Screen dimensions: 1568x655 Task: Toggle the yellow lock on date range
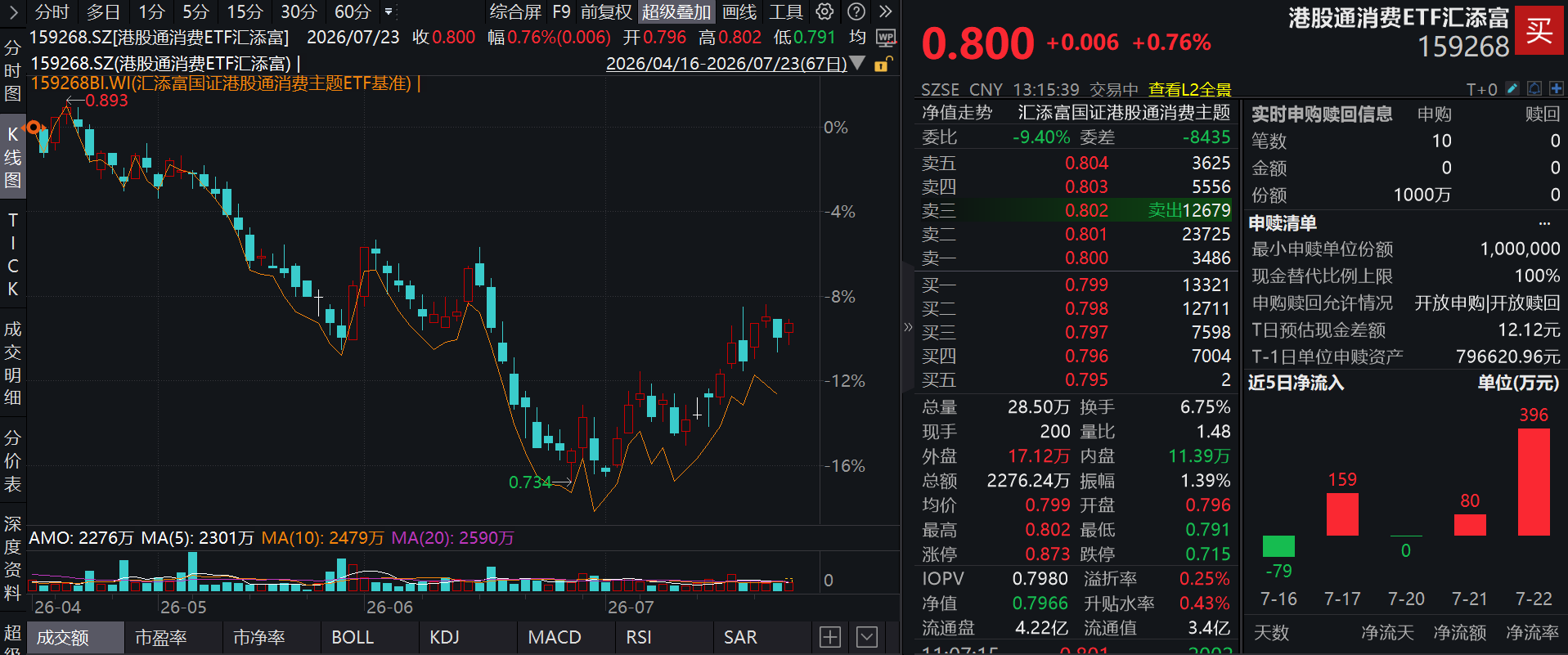click(x=883, y=64)
